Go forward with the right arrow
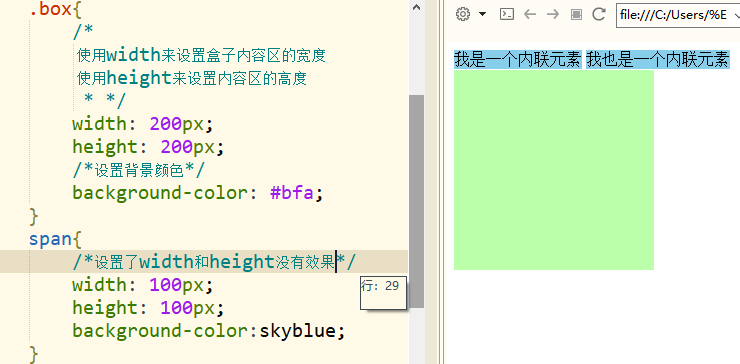Image resolution: width=740 pixels, height=364 pixels. coord(553,14)
